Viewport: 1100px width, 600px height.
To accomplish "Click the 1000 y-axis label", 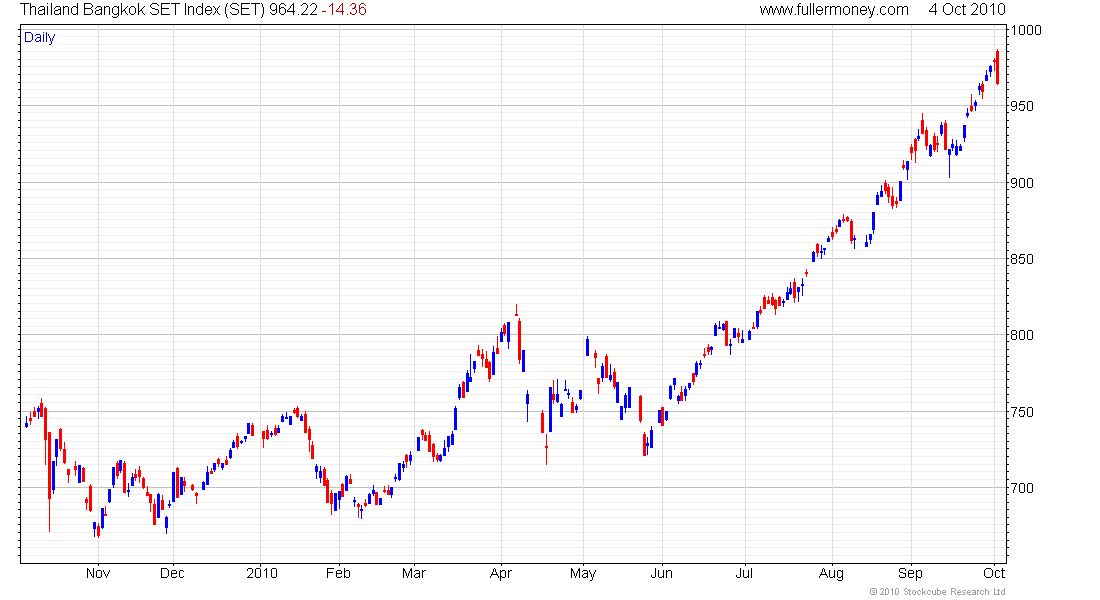I will coord(1026,30).
